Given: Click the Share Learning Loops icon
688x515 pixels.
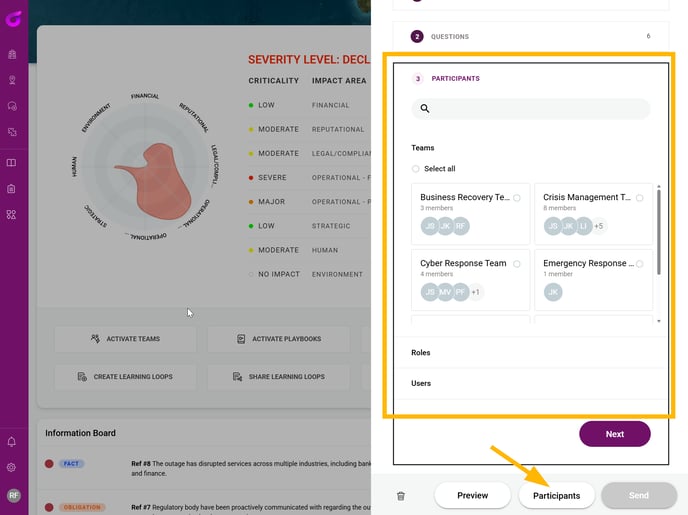Looking at the screenshot, I should 237,376.
